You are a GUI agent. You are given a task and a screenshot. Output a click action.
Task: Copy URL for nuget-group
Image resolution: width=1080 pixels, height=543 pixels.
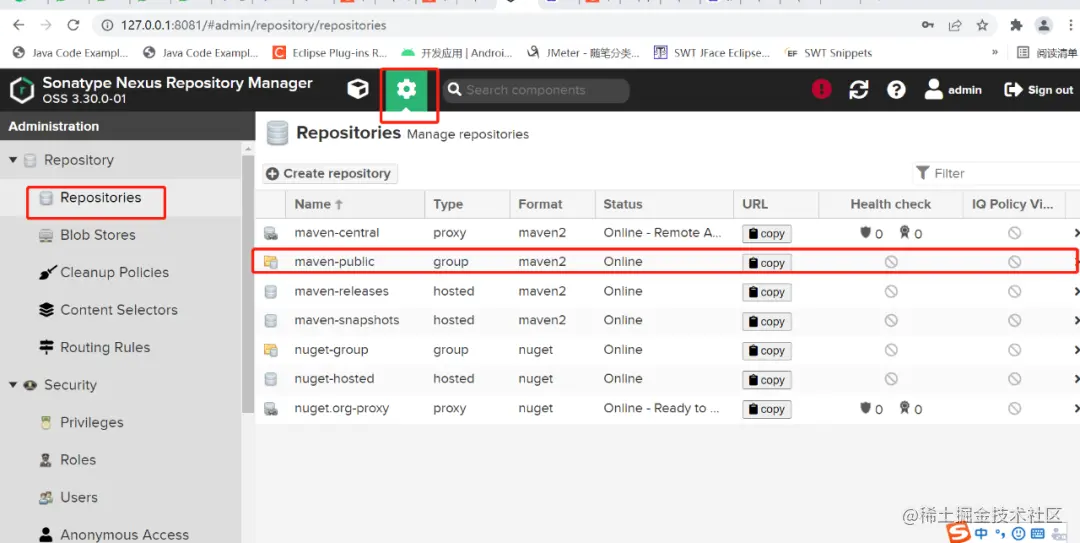[767, 351]
